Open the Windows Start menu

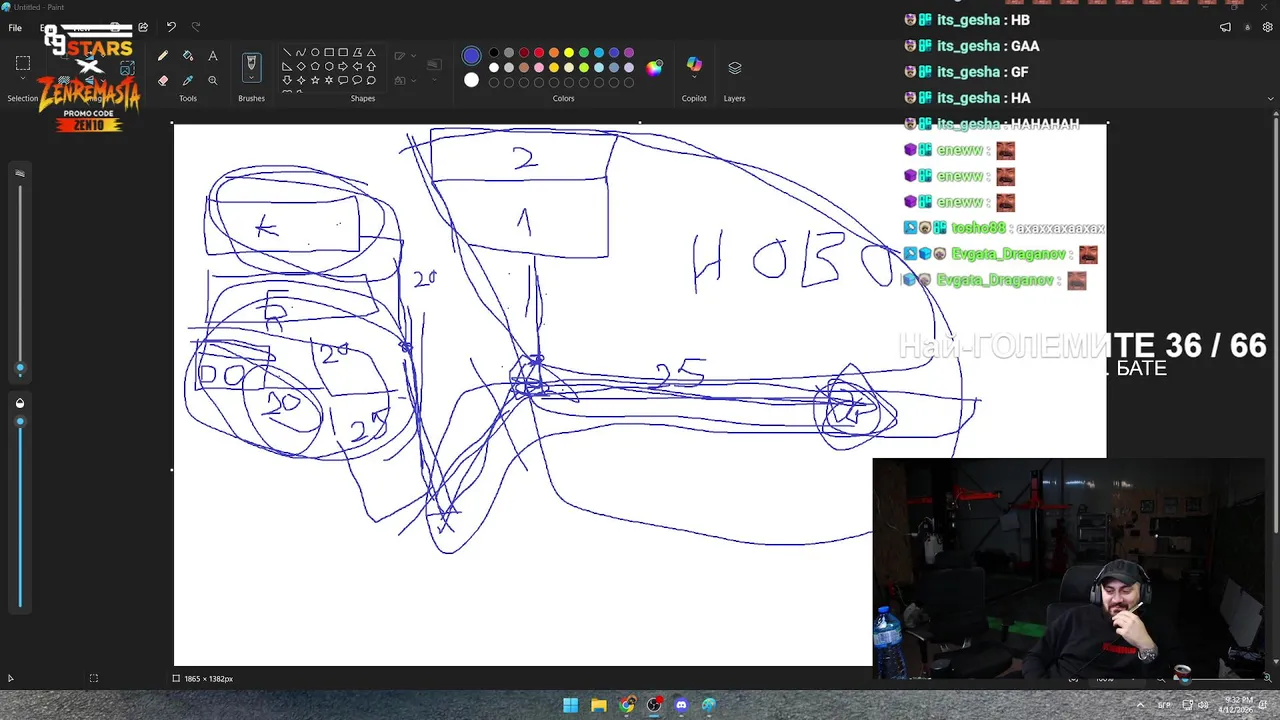click(x=570, y=705)
